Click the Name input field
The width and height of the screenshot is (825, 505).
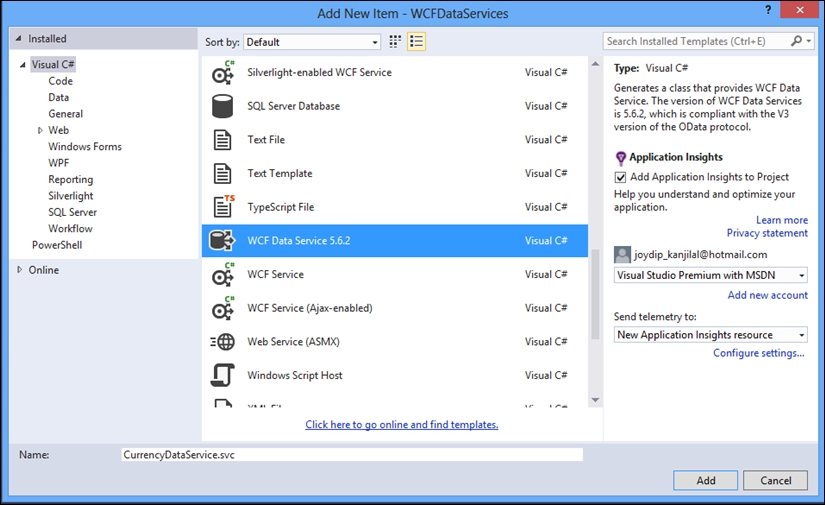(352, 454)
